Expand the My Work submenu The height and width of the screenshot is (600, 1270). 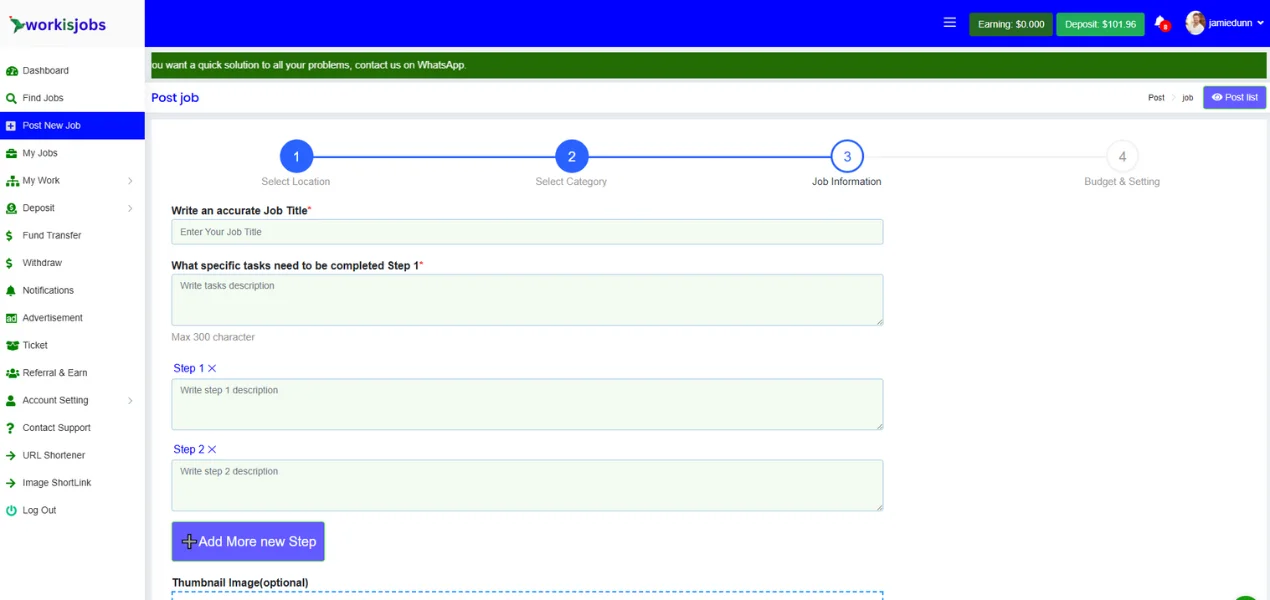[130, 181]
